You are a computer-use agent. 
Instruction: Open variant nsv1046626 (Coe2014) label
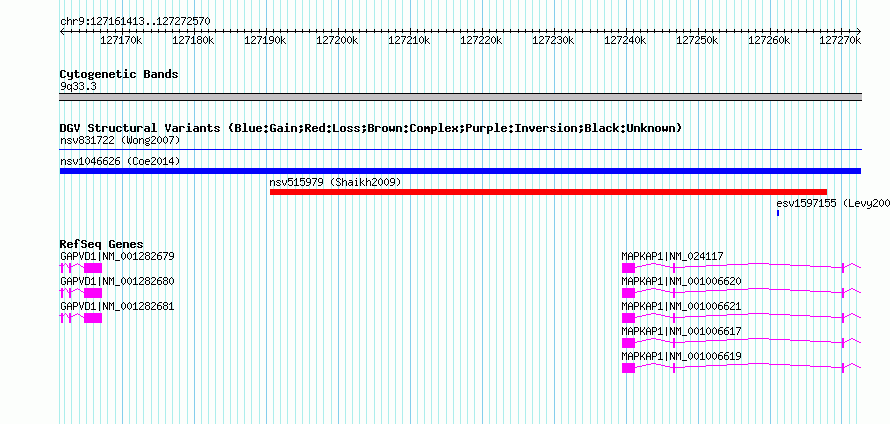tap(120, 161)
